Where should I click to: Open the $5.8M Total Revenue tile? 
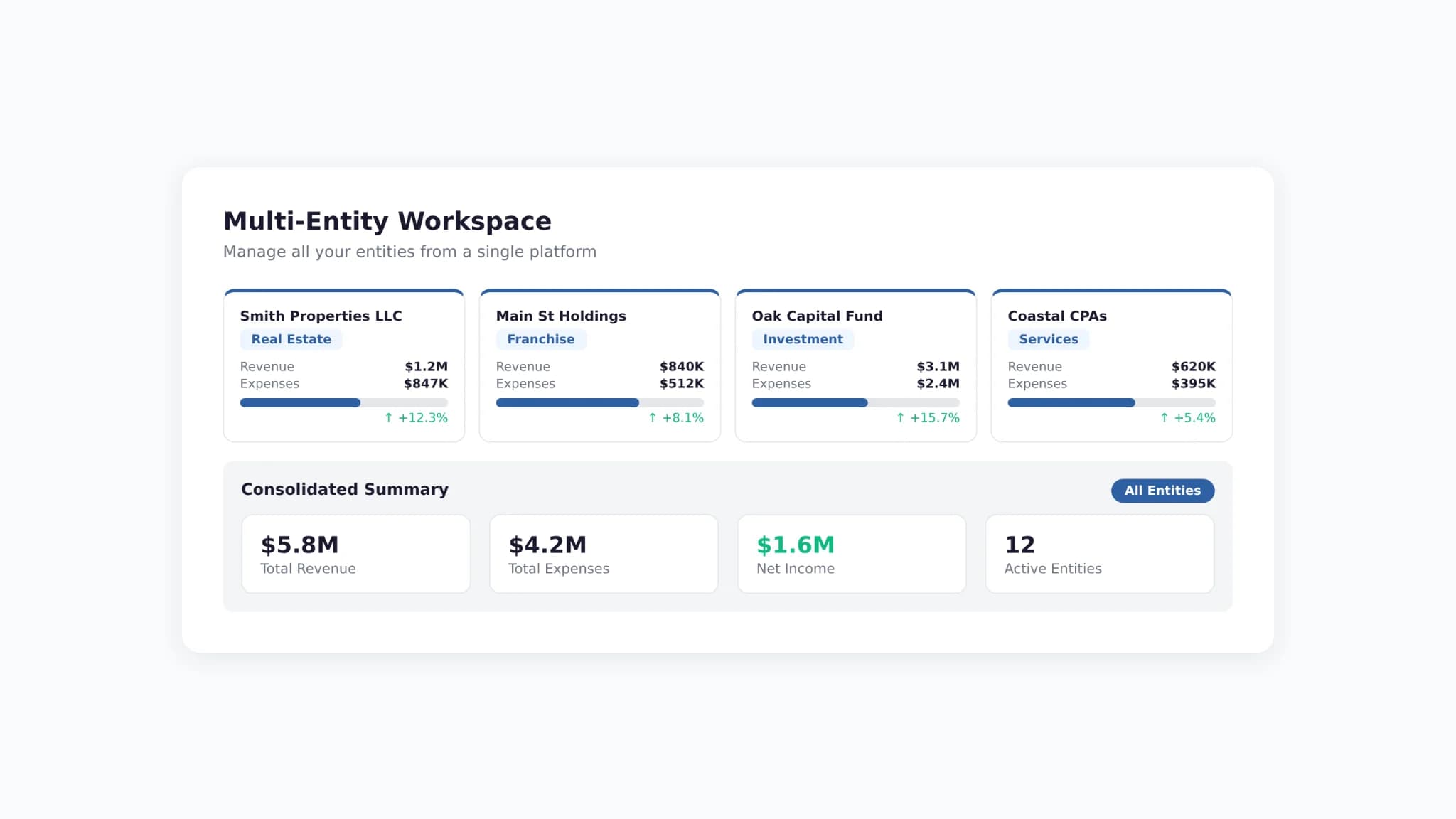click(356, 554)
